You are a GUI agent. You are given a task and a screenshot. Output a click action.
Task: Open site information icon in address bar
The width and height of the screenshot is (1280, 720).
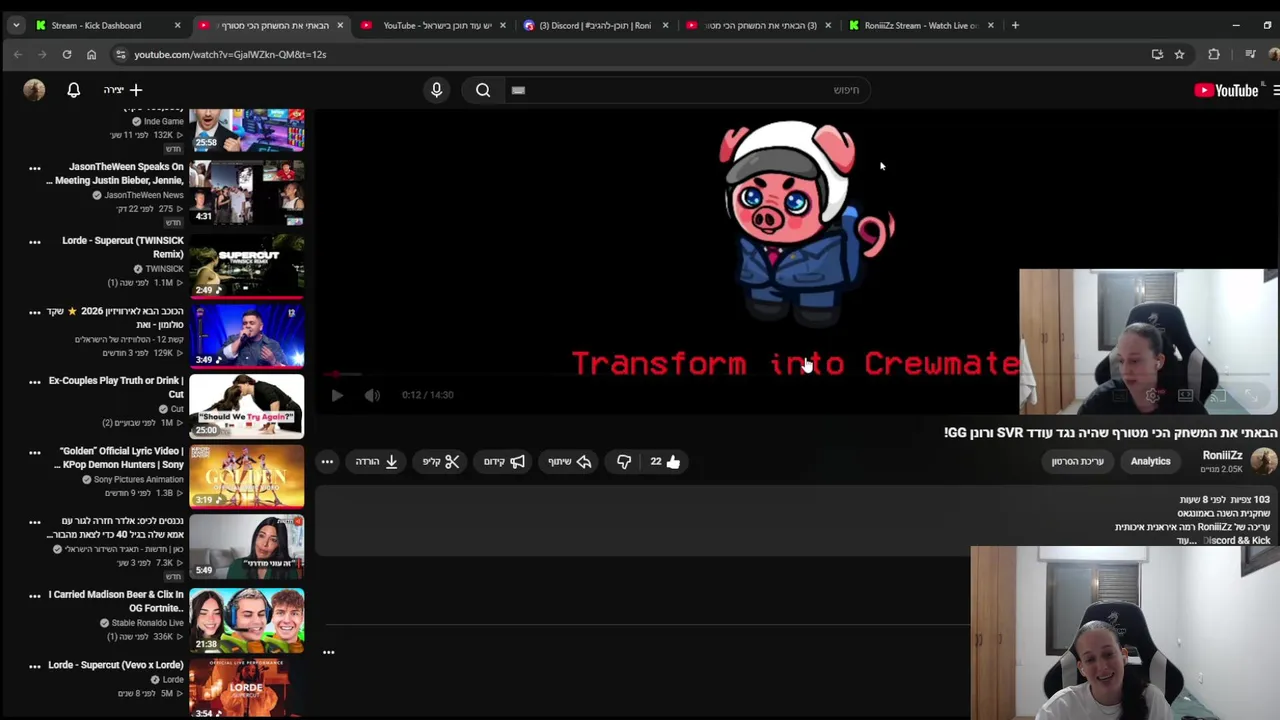[120, 54]
